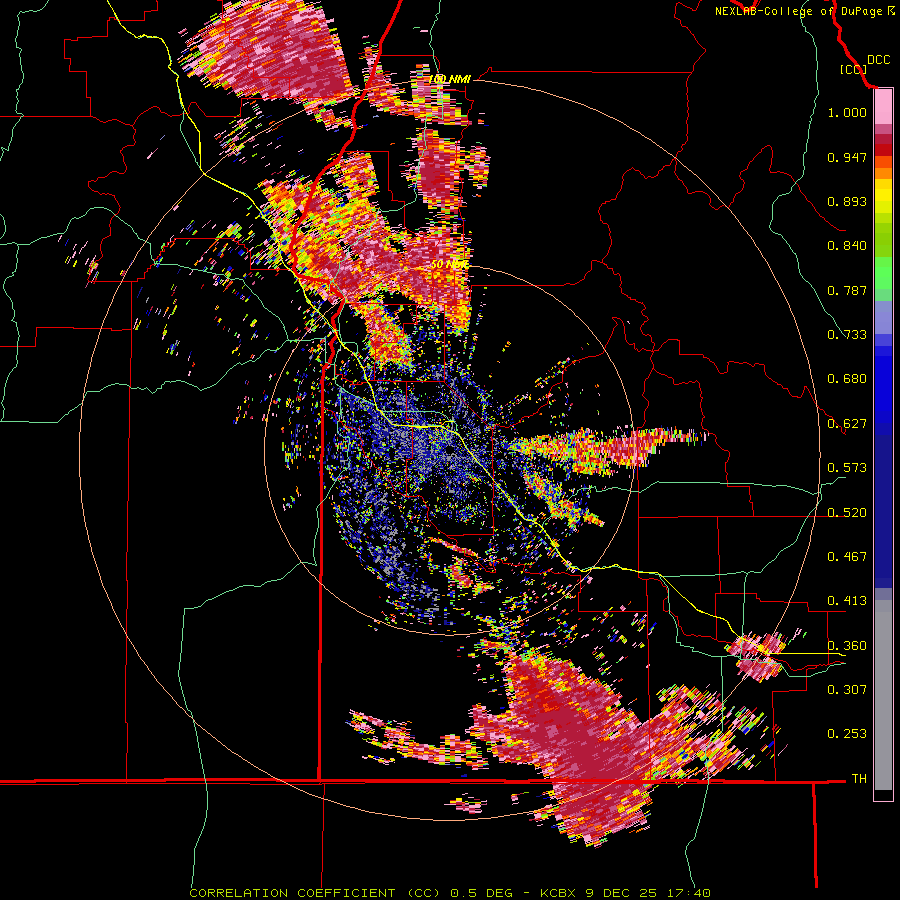Select the 0.253 legend value

[x=847, y=734]
